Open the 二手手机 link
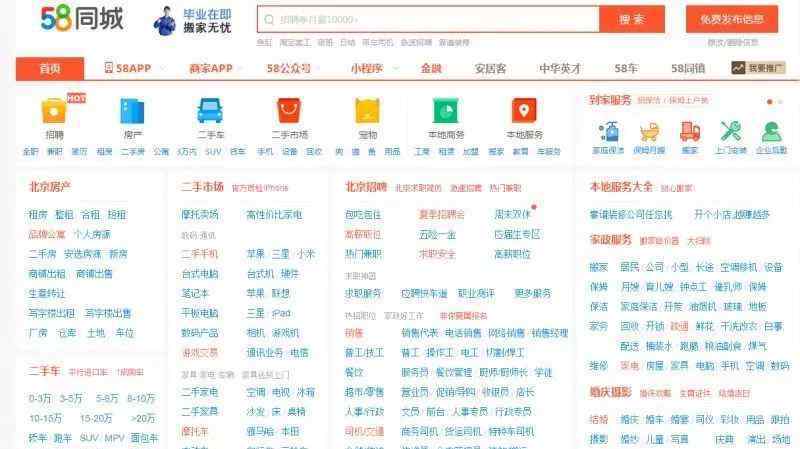Screen dimensions: 800x449 (x=199, y=254)
